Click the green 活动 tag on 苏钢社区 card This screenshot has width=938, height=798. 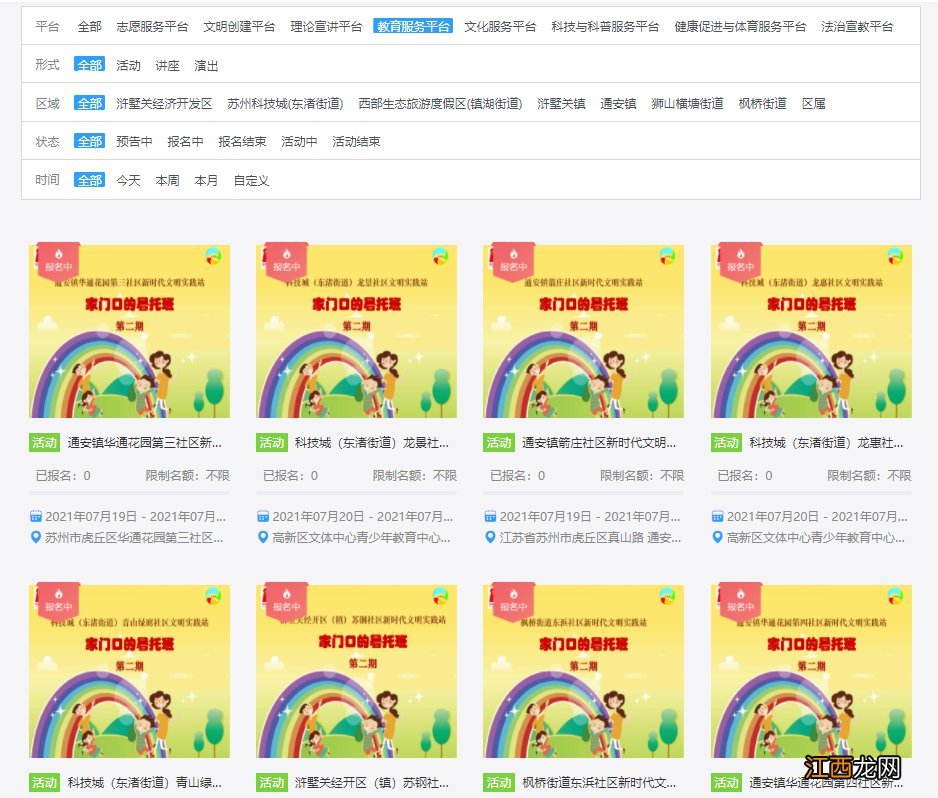pos(271,784)
